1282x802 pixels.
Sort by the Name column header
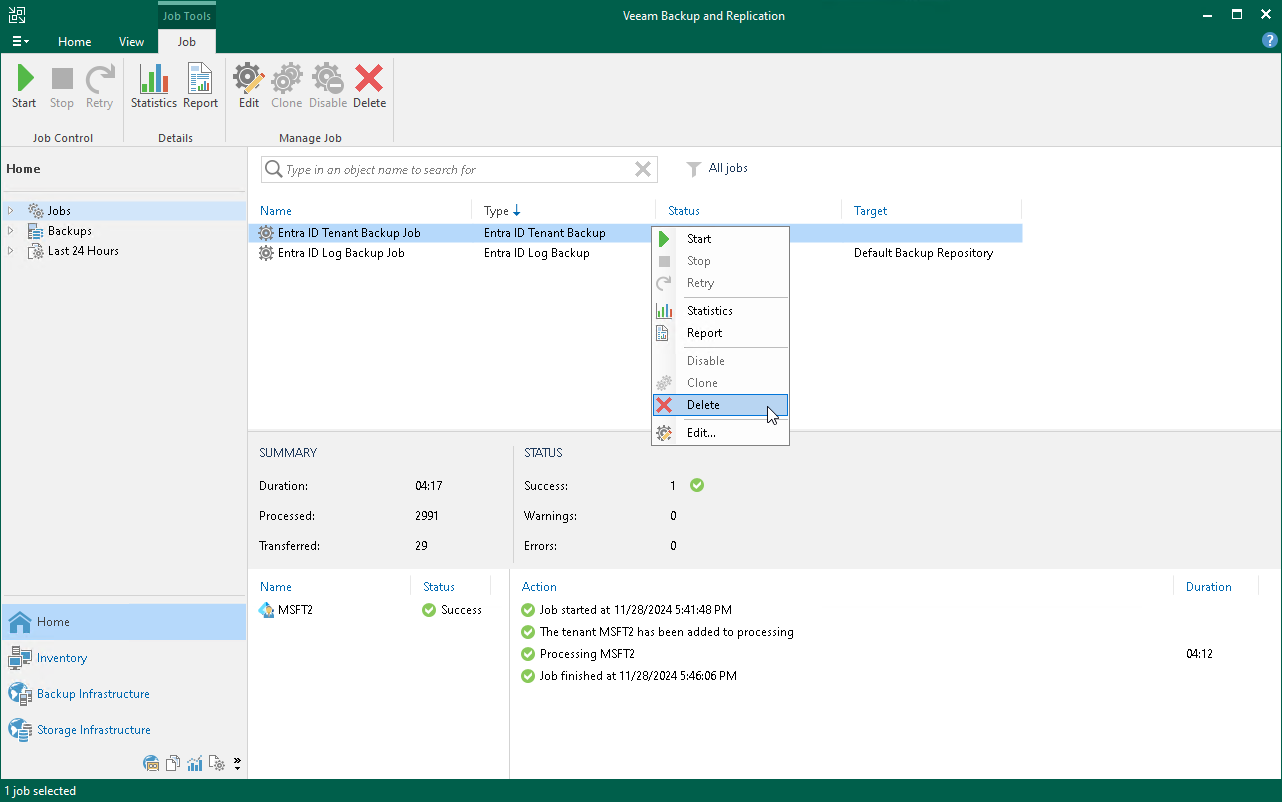[x=276, y=211]
